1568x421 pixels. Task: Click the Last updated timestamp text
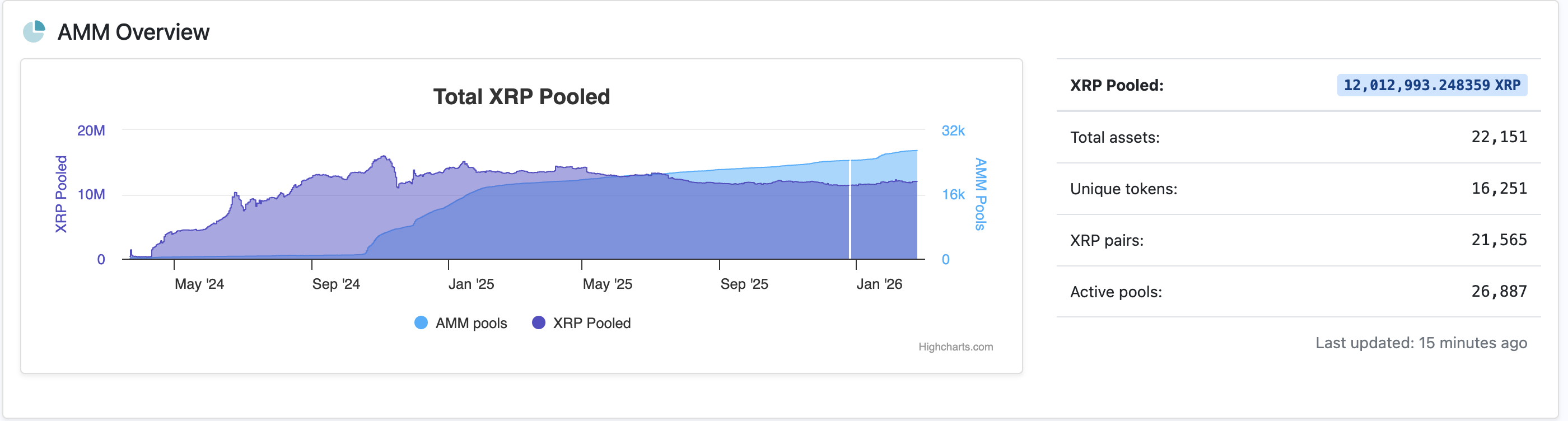coord(1421,343)
